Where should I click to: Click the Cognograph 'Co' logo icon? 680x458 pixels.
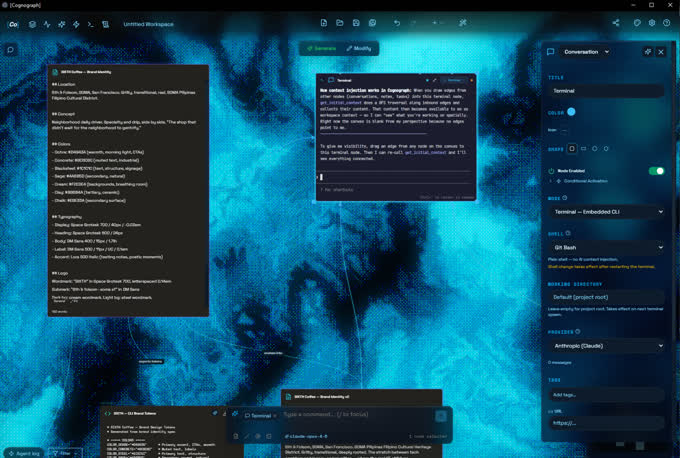[x=13, y=24]
